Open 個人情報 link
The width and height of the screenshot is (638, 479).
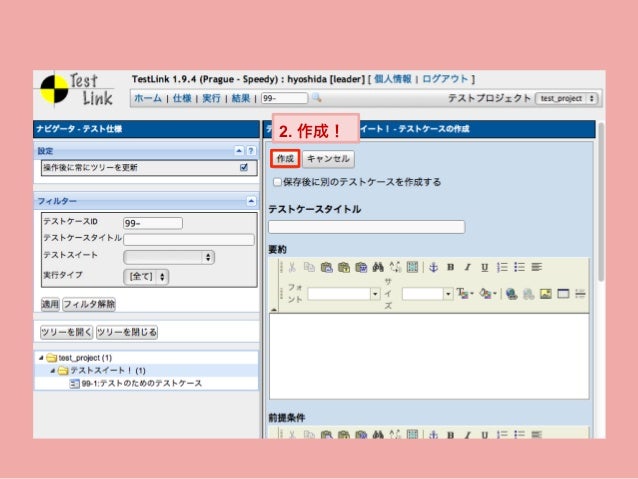click(393, 79)
